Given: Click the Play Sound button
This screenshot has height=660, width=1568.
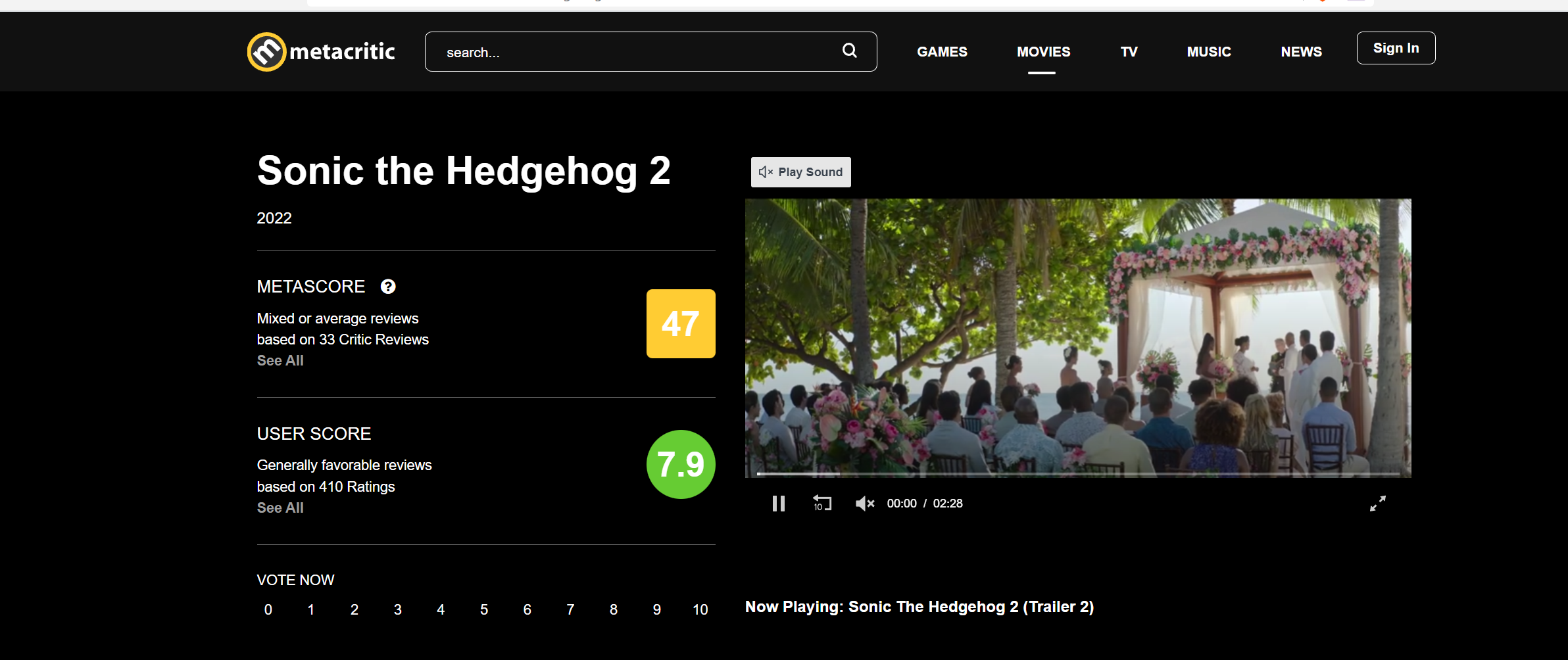Looking at the screenshot, I should pos(801,172).
